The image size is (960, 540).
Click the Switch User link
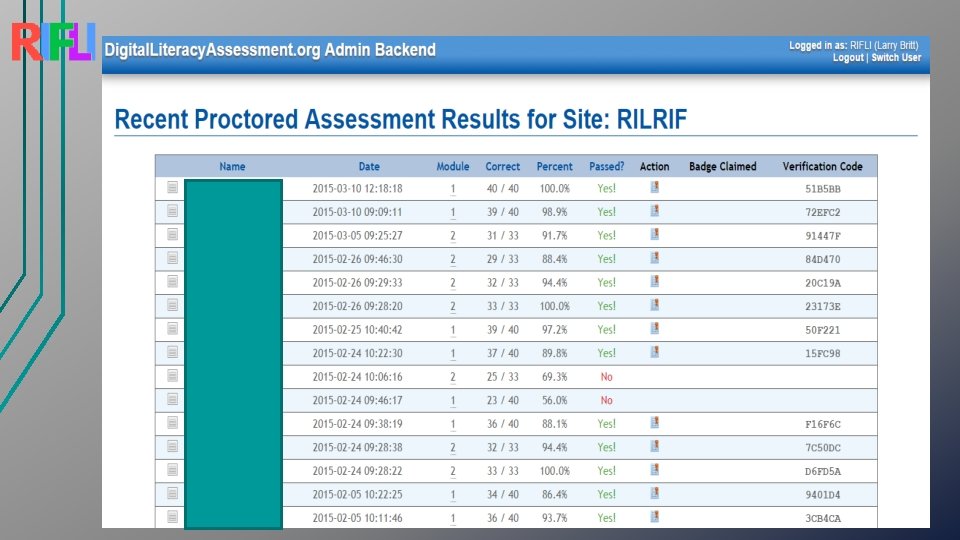(x=896, y=58)
